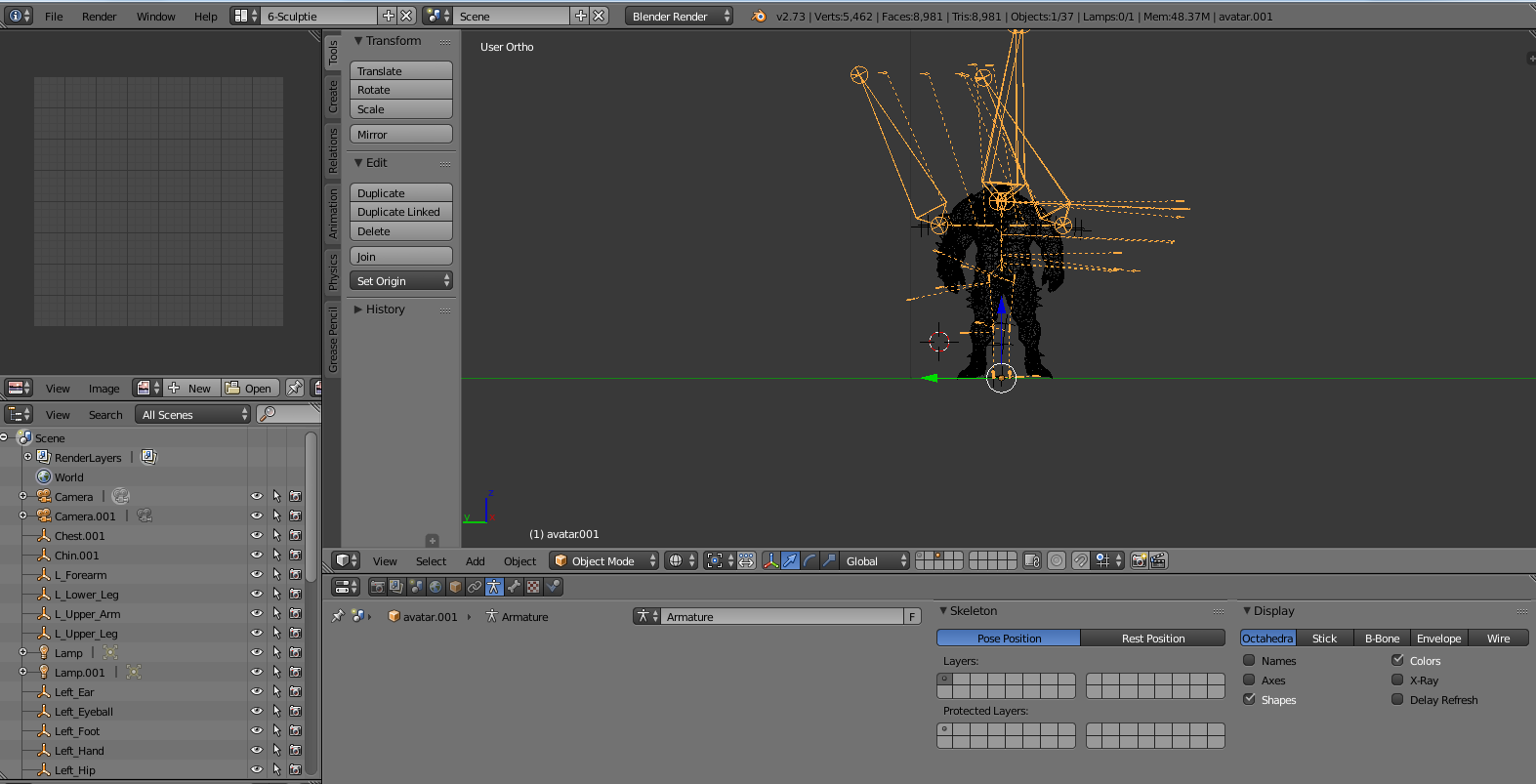Switch to the World properties tab icon
This screenshot has height=784, width=1536.
(x=436, y=587)
